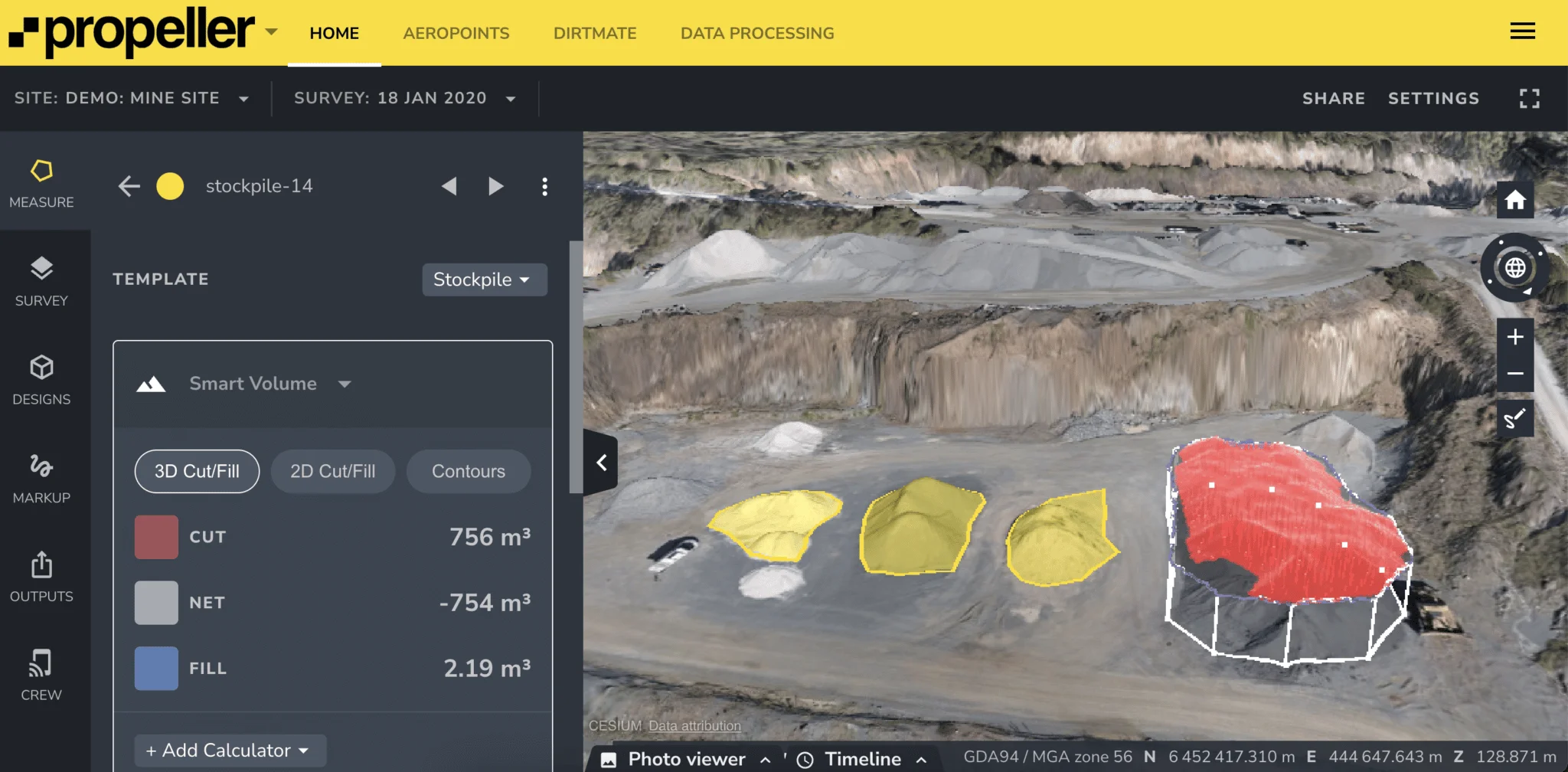Open the survey date dropdown
The image size is (1568, 772).
tap(405, 98)
